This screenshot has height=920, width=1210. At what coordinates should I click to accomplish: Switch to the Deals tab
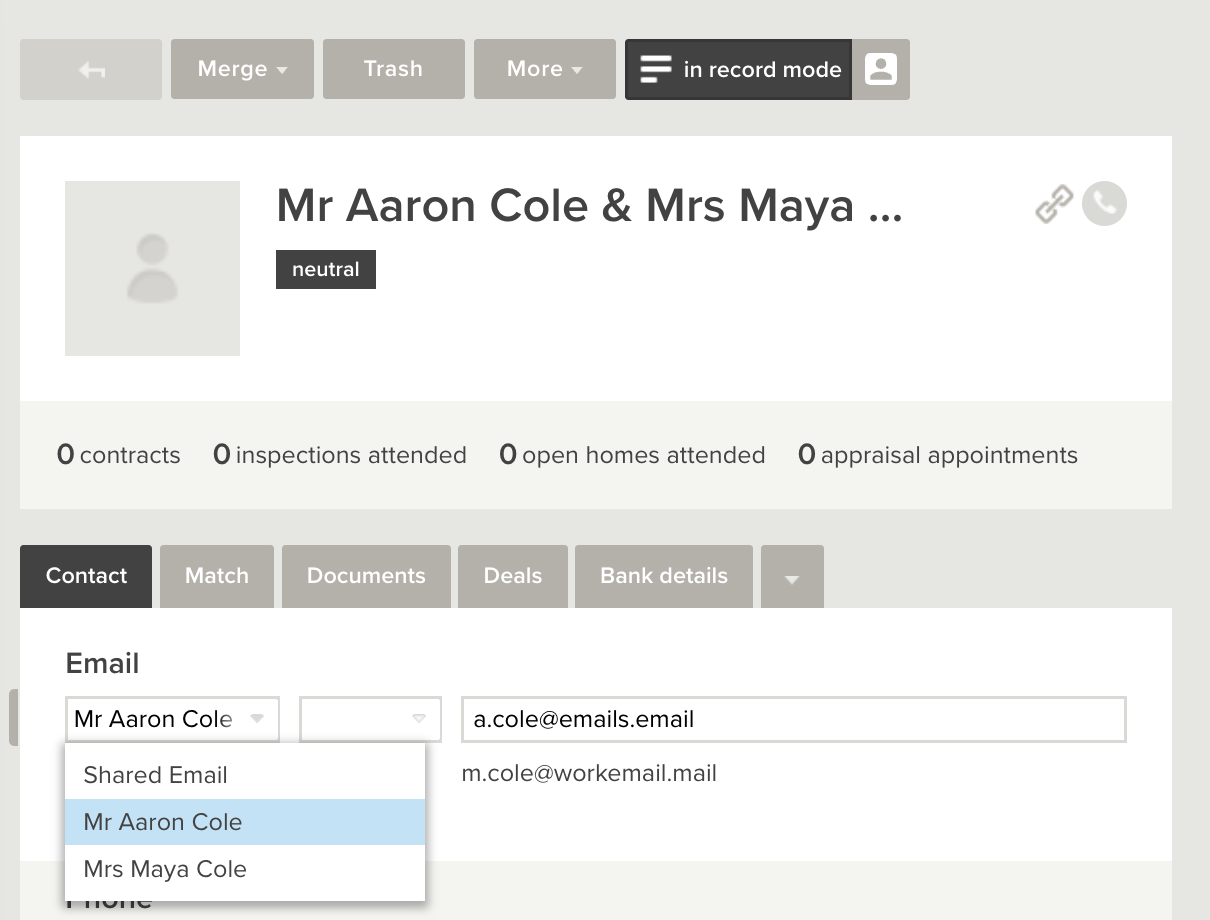pyautogui.click(x=513, y=576)
